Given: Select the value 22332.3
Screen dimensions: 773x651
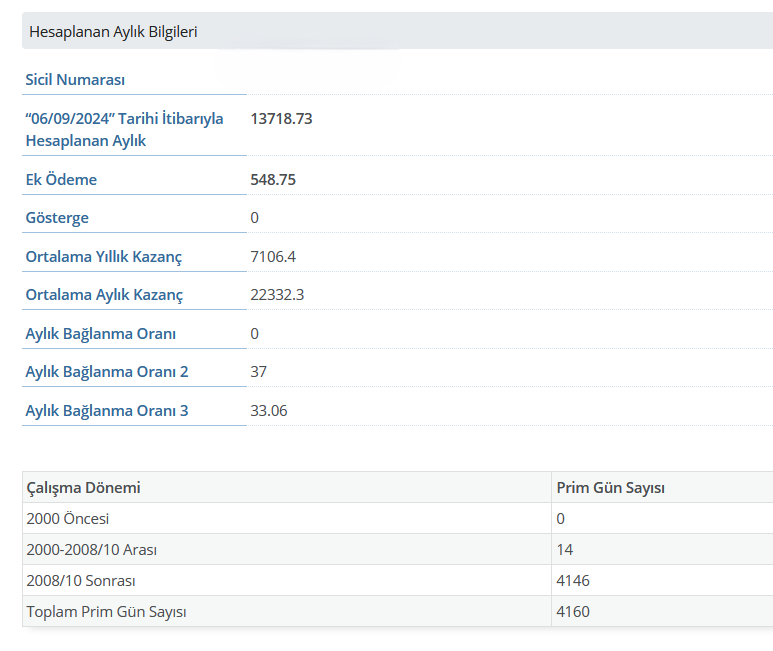Looking at the screenshot, I should click(x=277, y=295).
